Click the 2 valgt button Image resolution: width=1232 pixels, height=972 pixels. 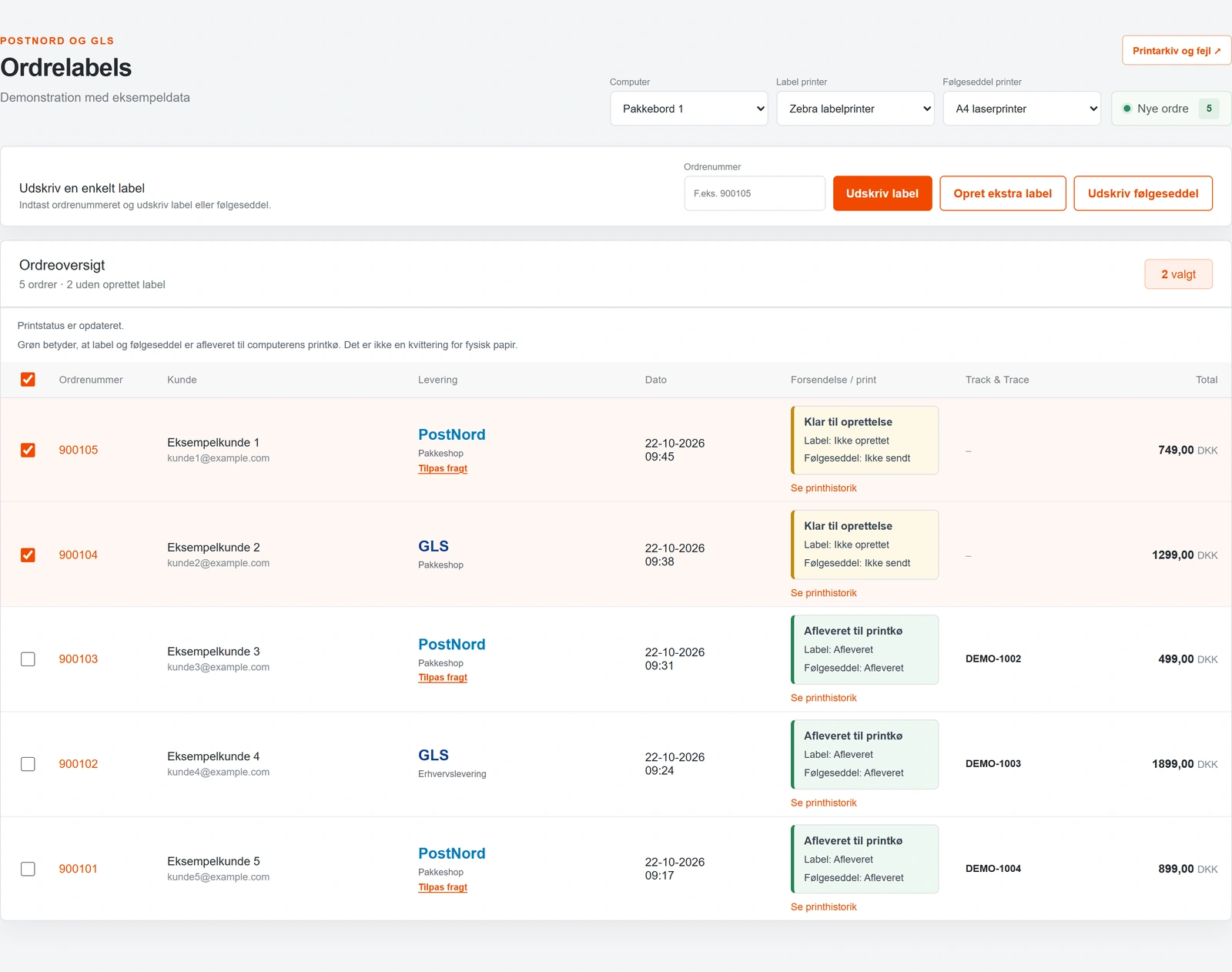point(1178,274)
